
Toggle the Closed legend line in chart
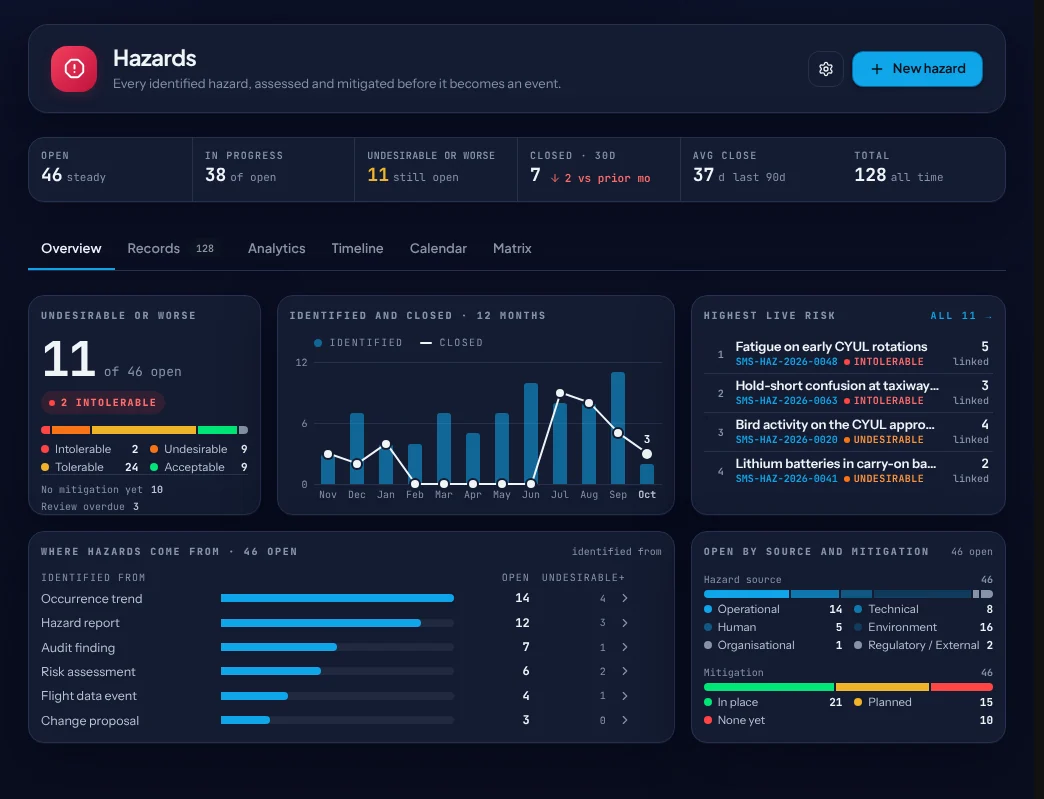pyautogui.click(x=426, y=343)
